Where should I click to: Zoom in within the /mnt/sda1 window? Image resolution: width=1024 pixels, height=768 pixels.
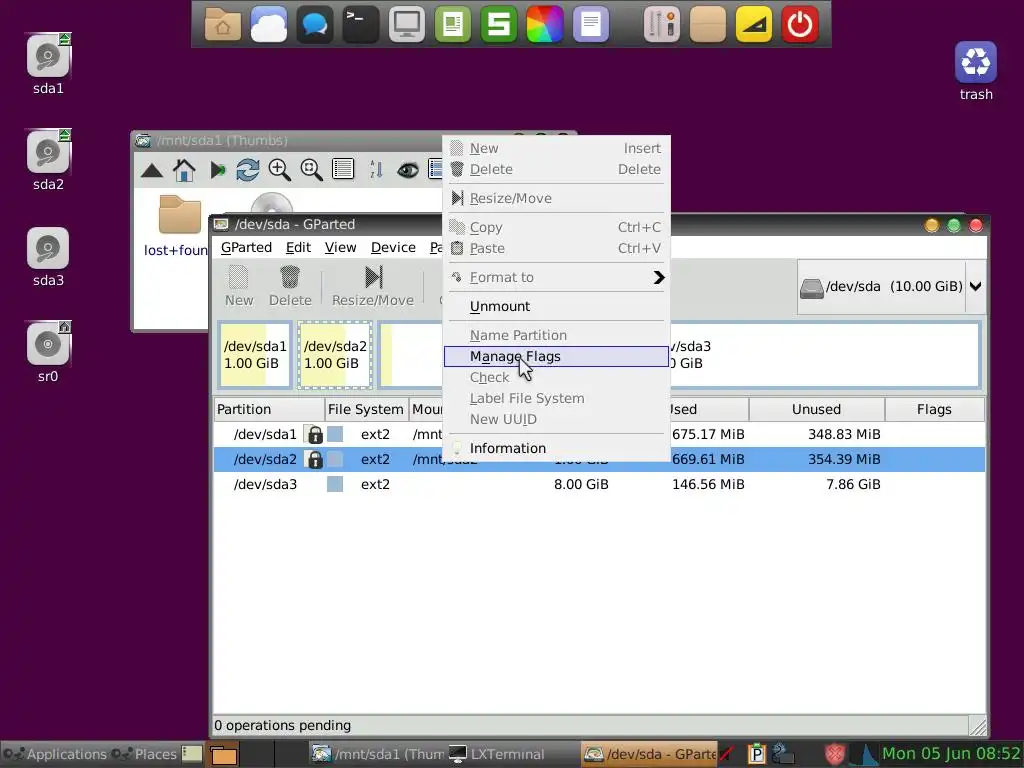click(x=280, y=170)
